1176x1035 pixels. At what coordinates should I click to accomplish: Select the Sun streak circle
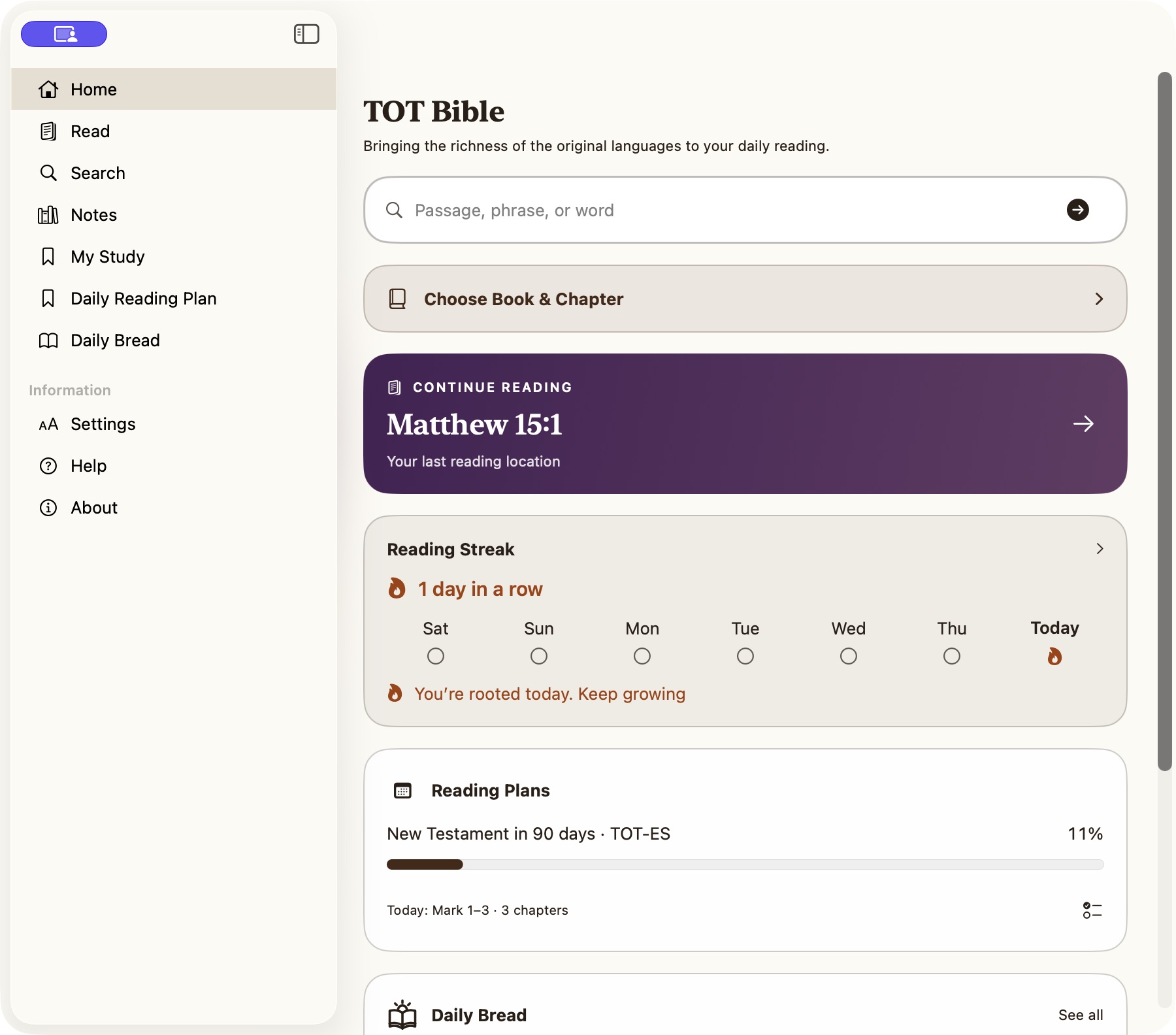coord(539,656)
